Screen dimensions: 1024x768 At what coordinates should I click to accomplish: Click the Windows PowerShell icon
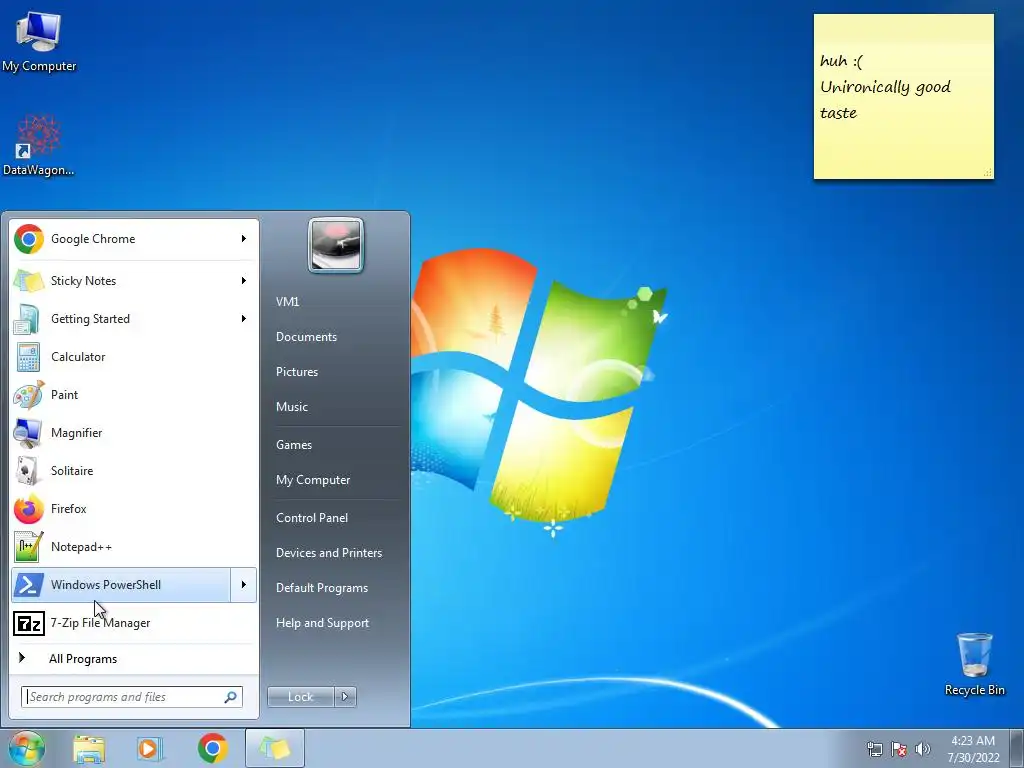29,584
